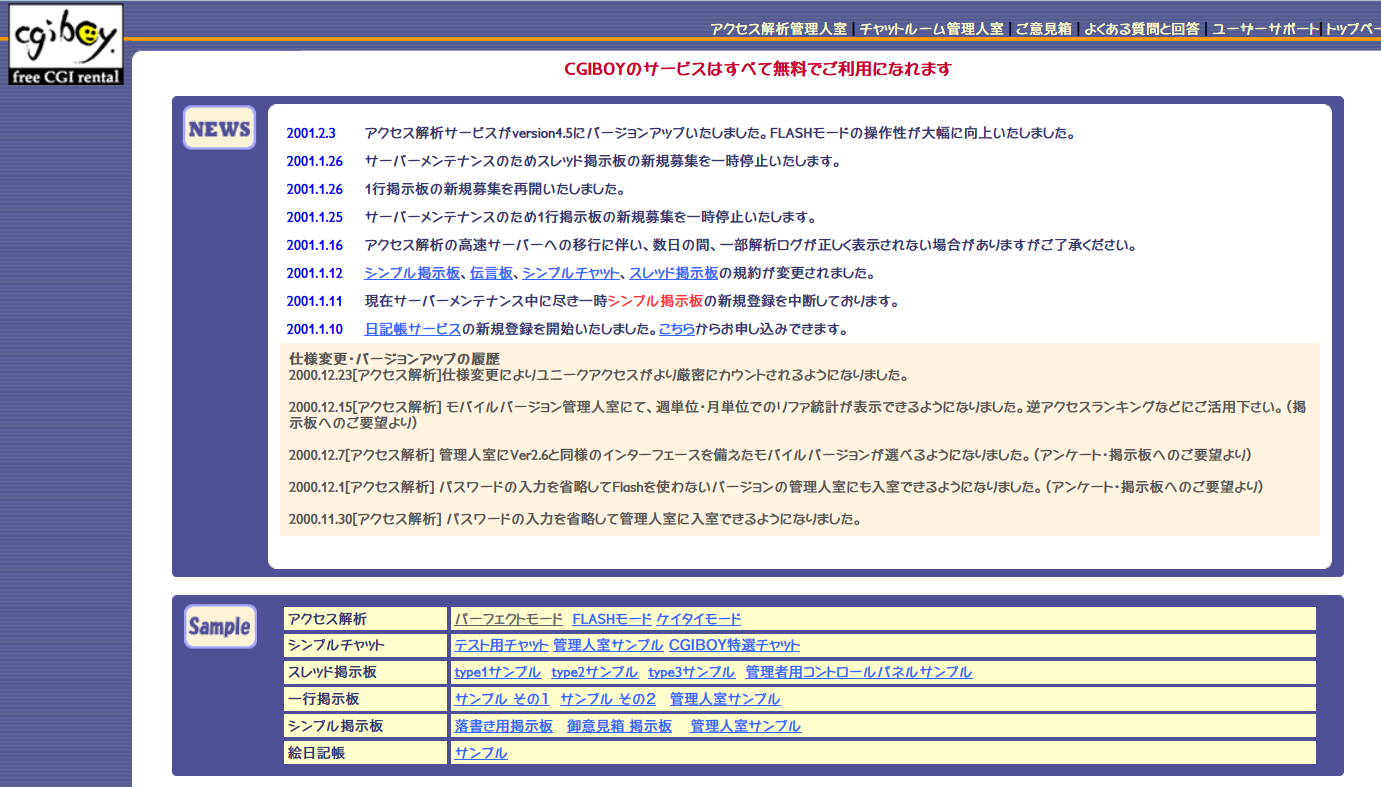The image size is (1381, 787).
Task: Open the CGIBOY特選チャット link
Action: coord(733,645)
